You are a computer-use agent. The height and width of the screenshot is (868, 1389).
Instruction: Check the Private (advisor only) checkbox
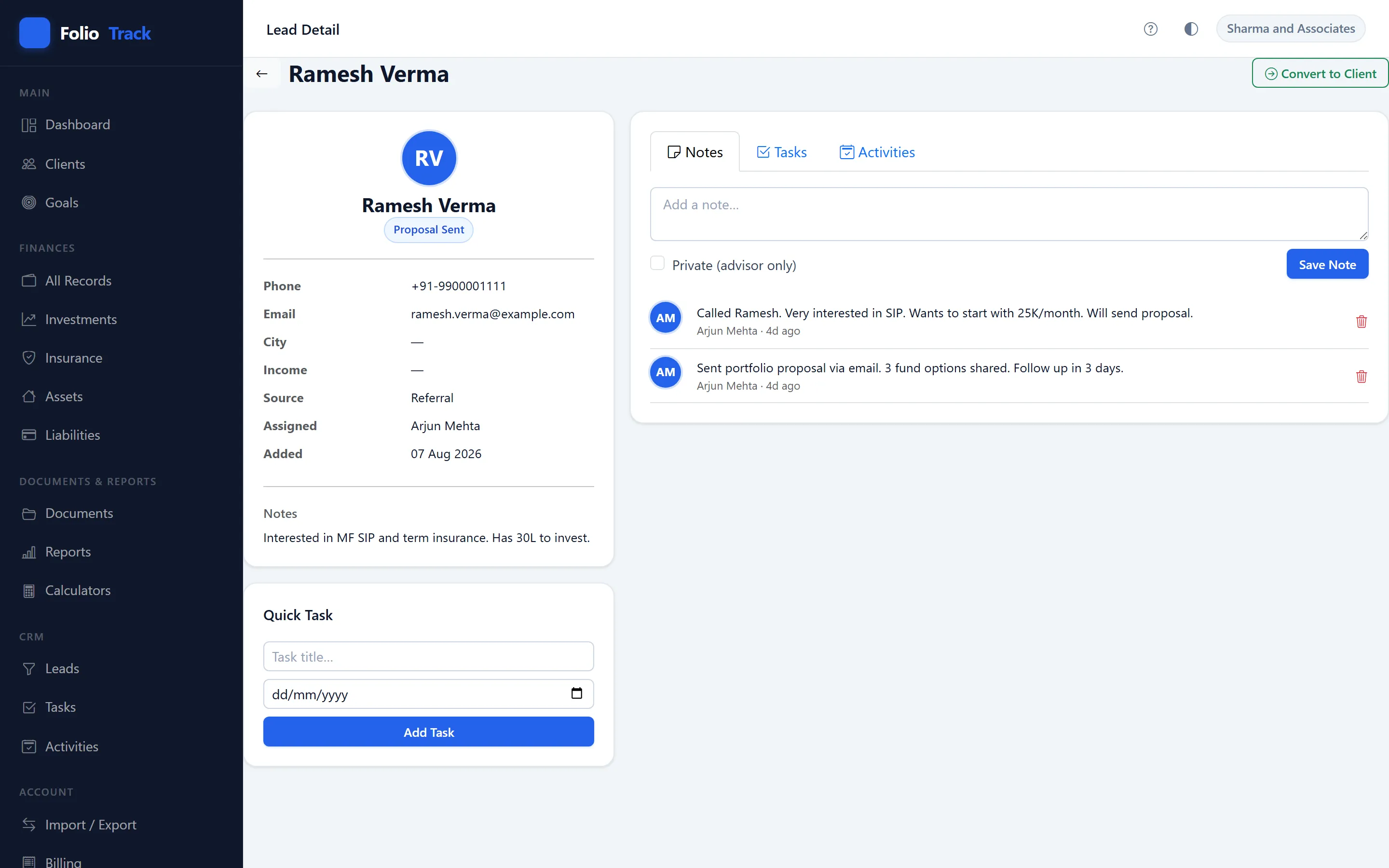click(x=657, y=263)
